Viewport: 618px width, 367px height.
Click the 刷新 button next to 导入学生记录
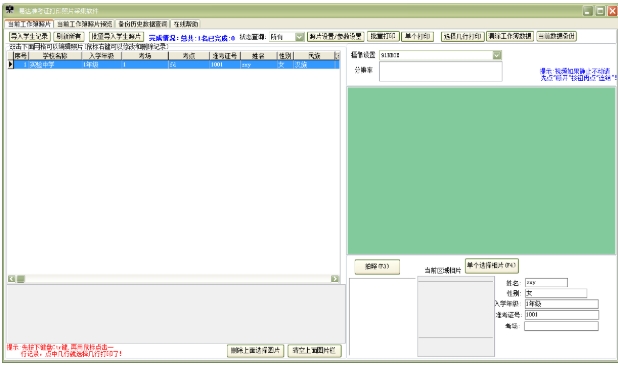(69, 36)
